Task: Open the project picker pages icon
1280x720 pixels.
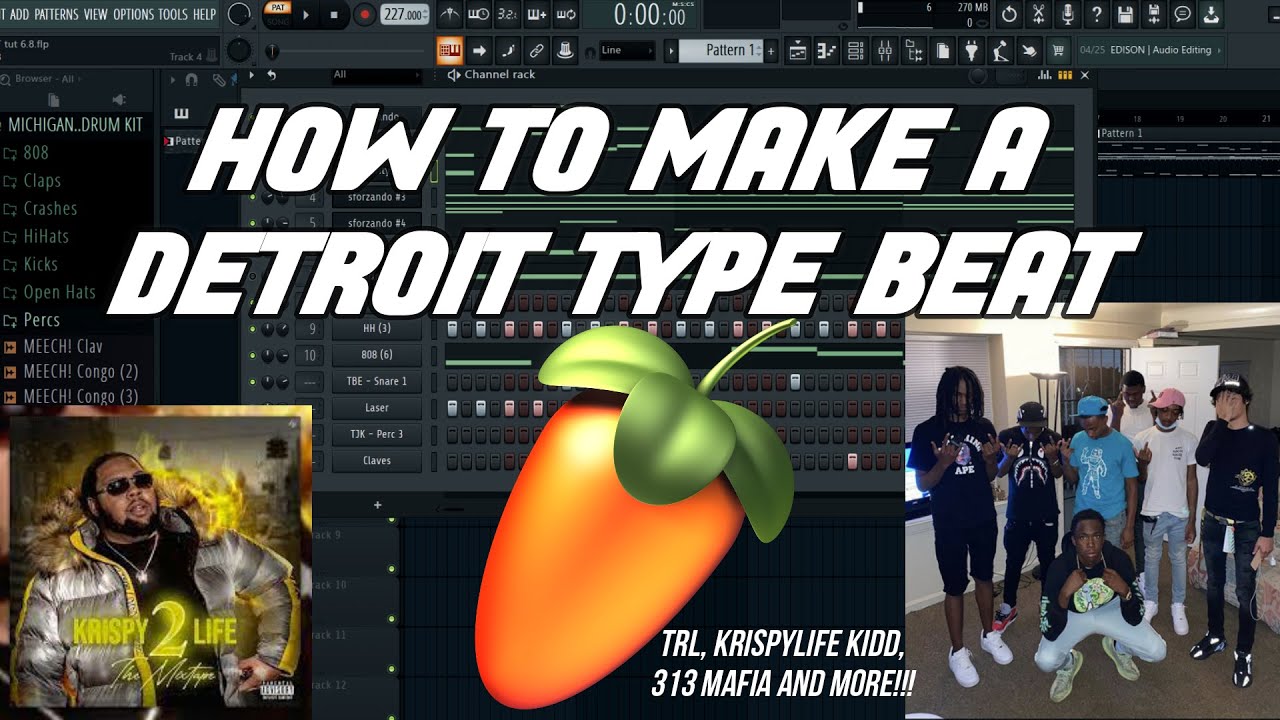Action: point(943,50)
